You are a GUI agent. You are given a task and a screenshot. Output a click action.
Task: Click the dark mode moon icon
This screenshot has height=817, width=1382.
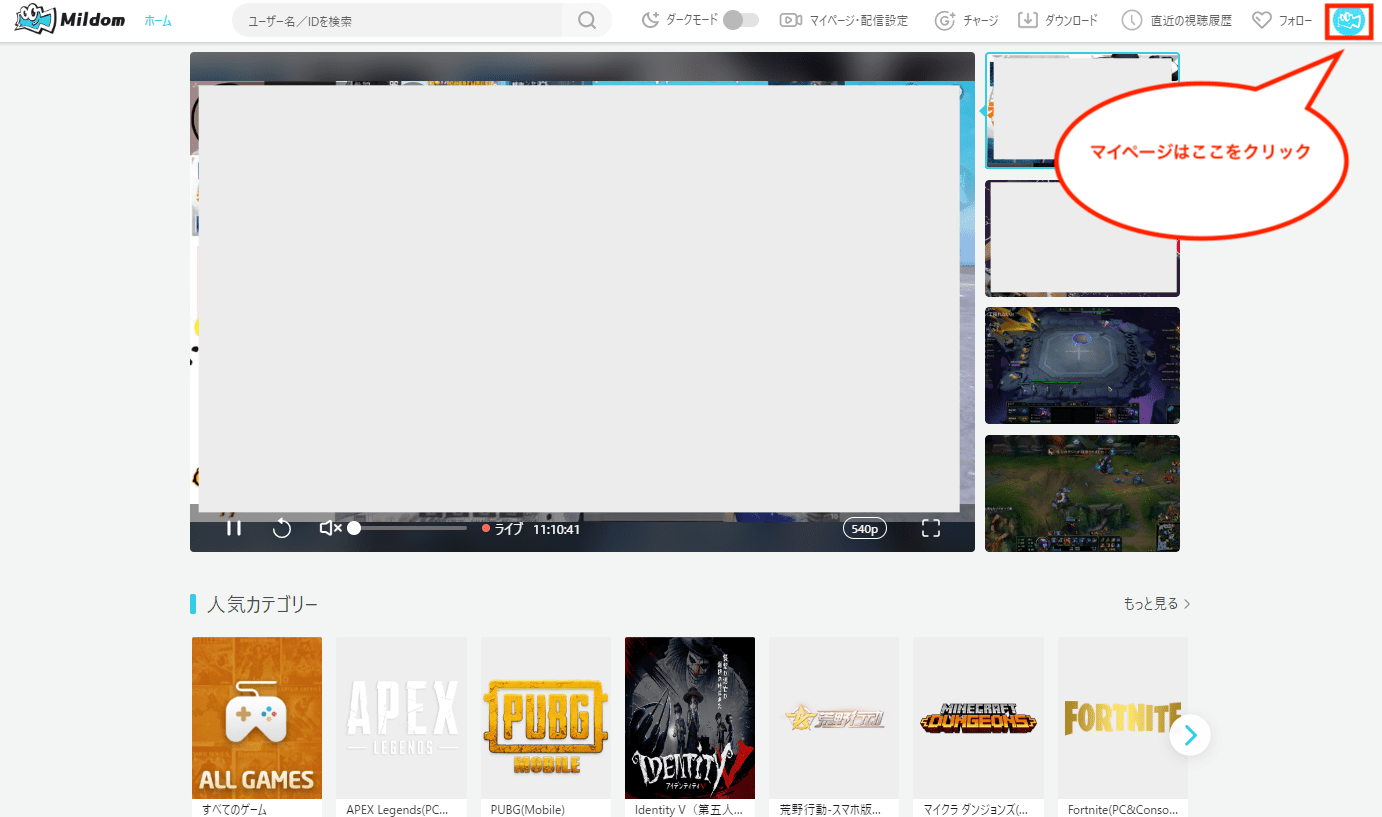[x=651, y=20]
